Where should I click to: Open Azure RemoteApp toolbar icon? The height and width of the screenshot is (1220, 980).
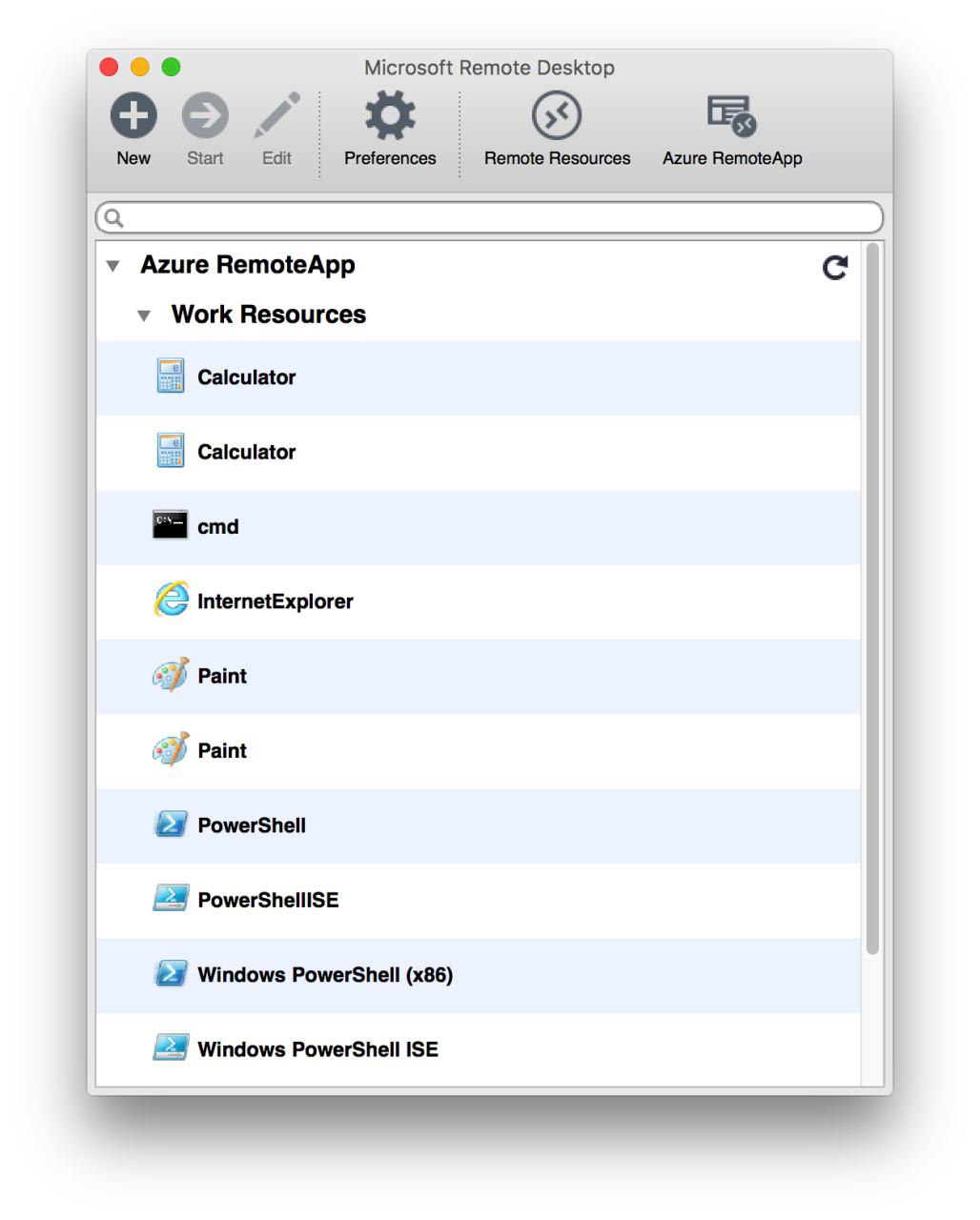point(732,115)
